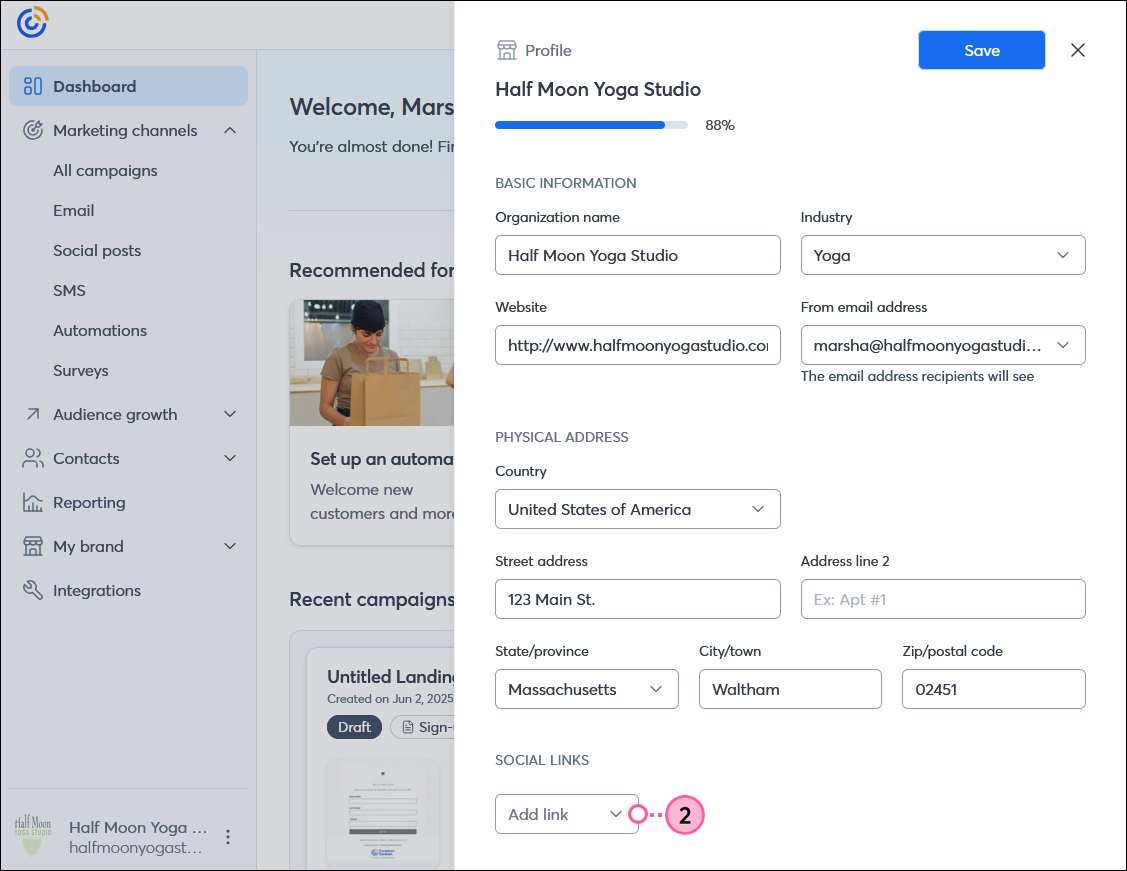This screenshot has height=871, width=1127.
Task: Open the Add link dropdown
Action: pos(566,814)
